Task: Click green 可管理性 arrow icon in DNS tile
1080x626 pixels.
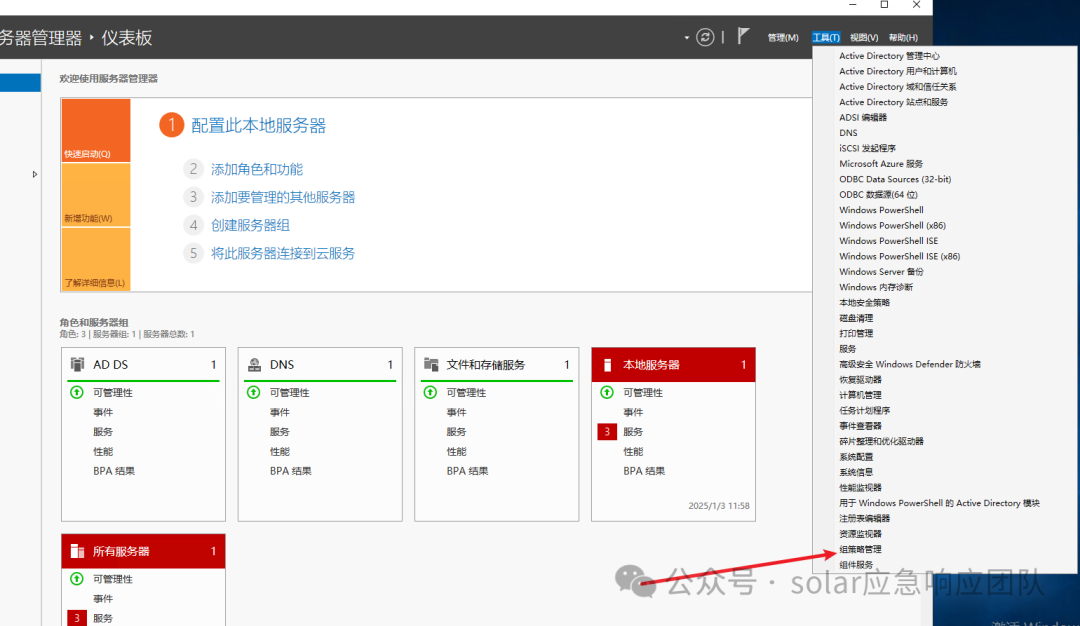Action: click(x=254, y=393)
